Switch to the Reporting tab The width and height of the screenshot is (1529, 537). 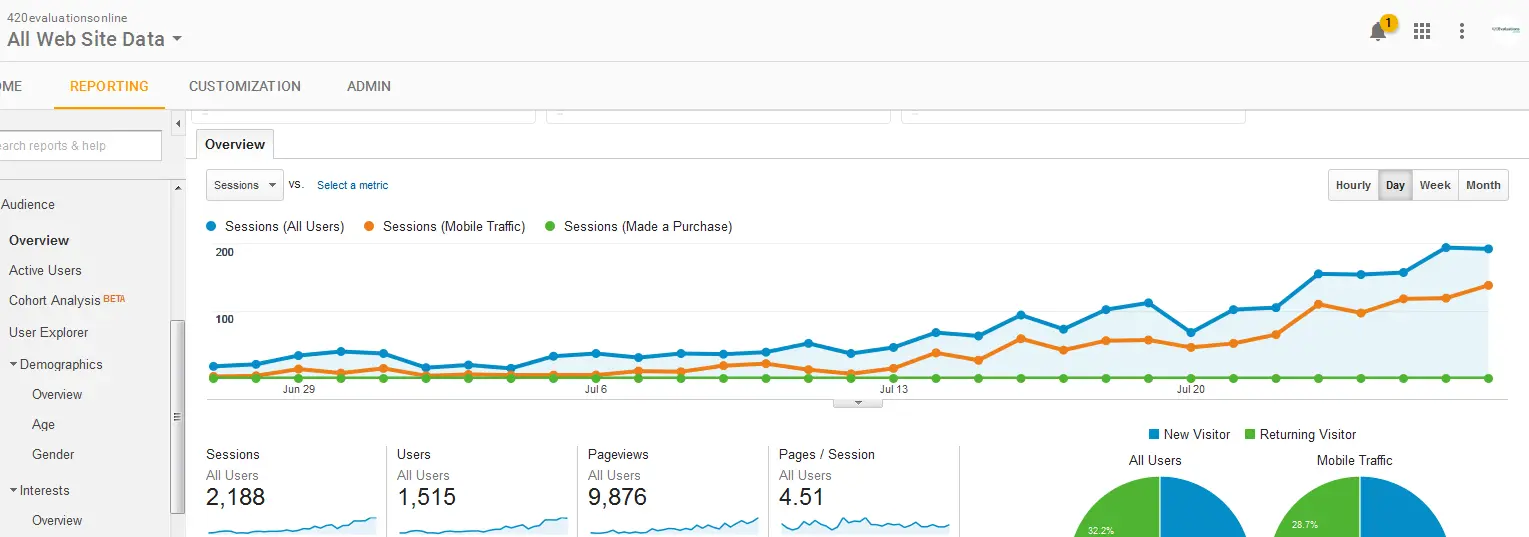pos(109,86)
